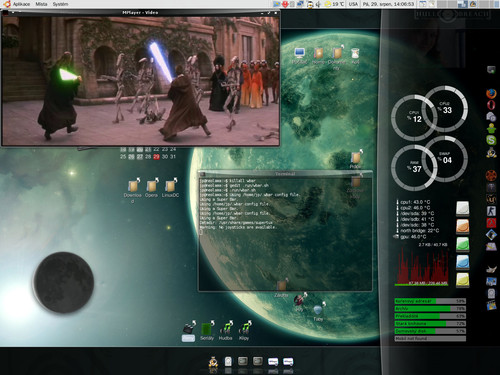Select day 29 in the desktop calendar

[156, 157]
